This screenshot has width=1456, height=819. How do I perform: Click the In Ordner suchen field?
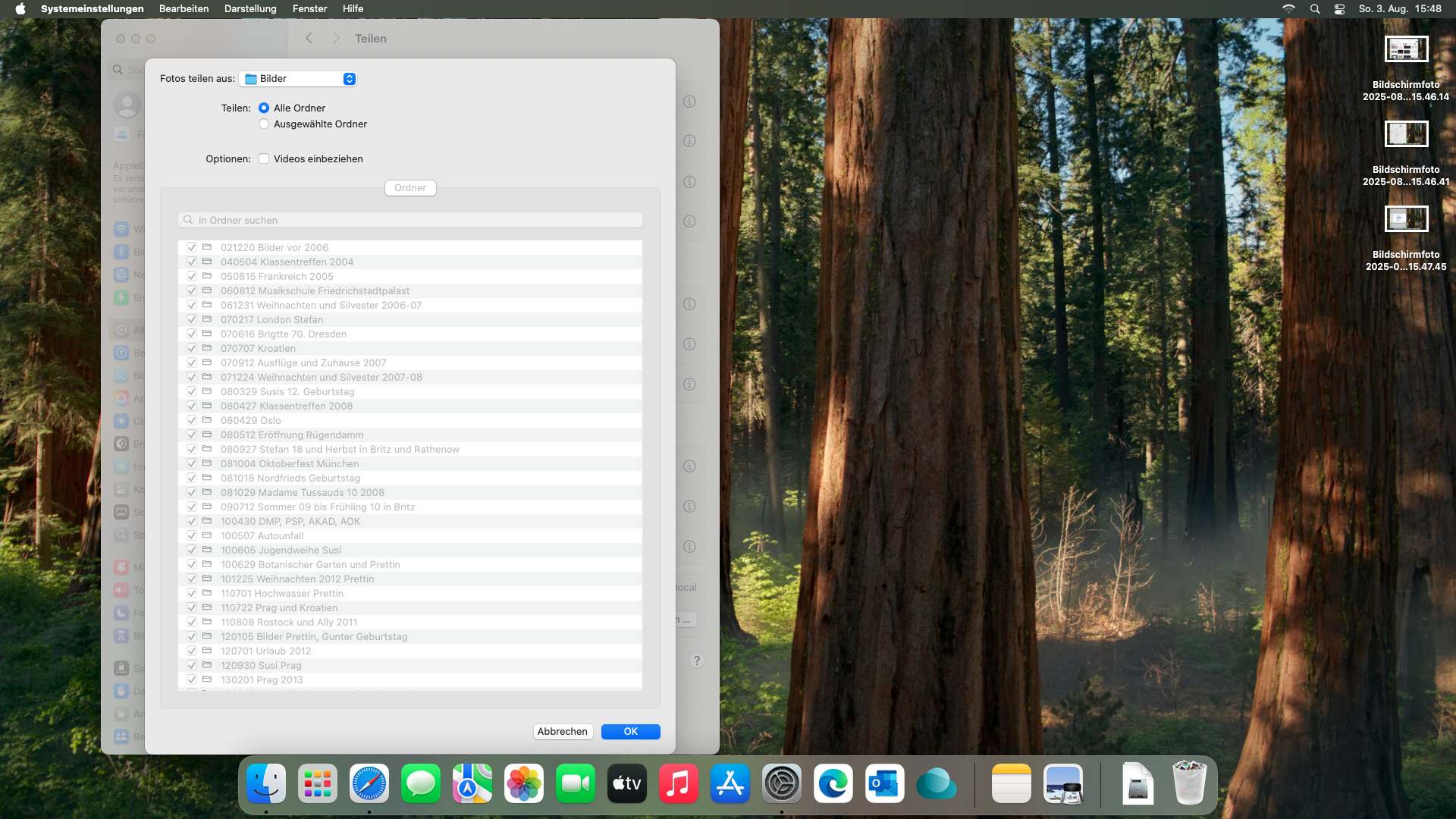pos(410,220)
